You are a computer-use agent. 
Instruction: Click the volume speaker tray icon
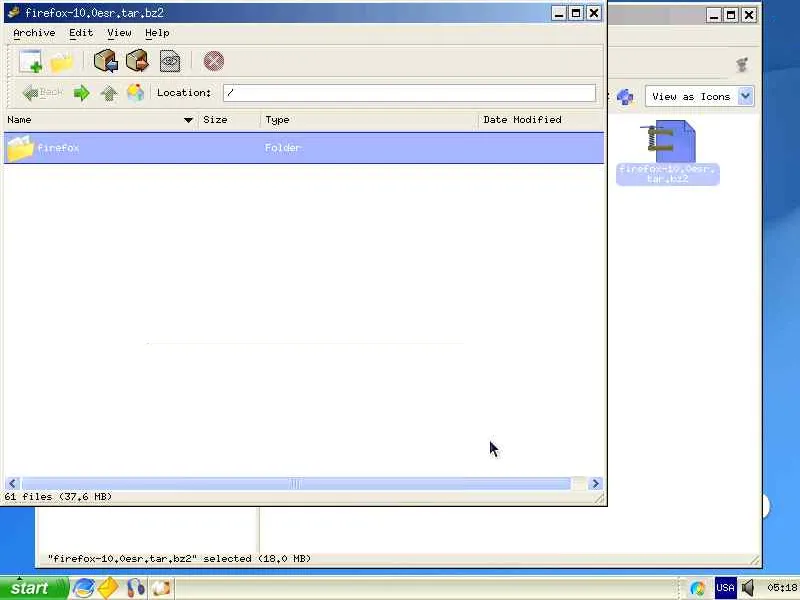pyautogui.click(x=748, y=588)
